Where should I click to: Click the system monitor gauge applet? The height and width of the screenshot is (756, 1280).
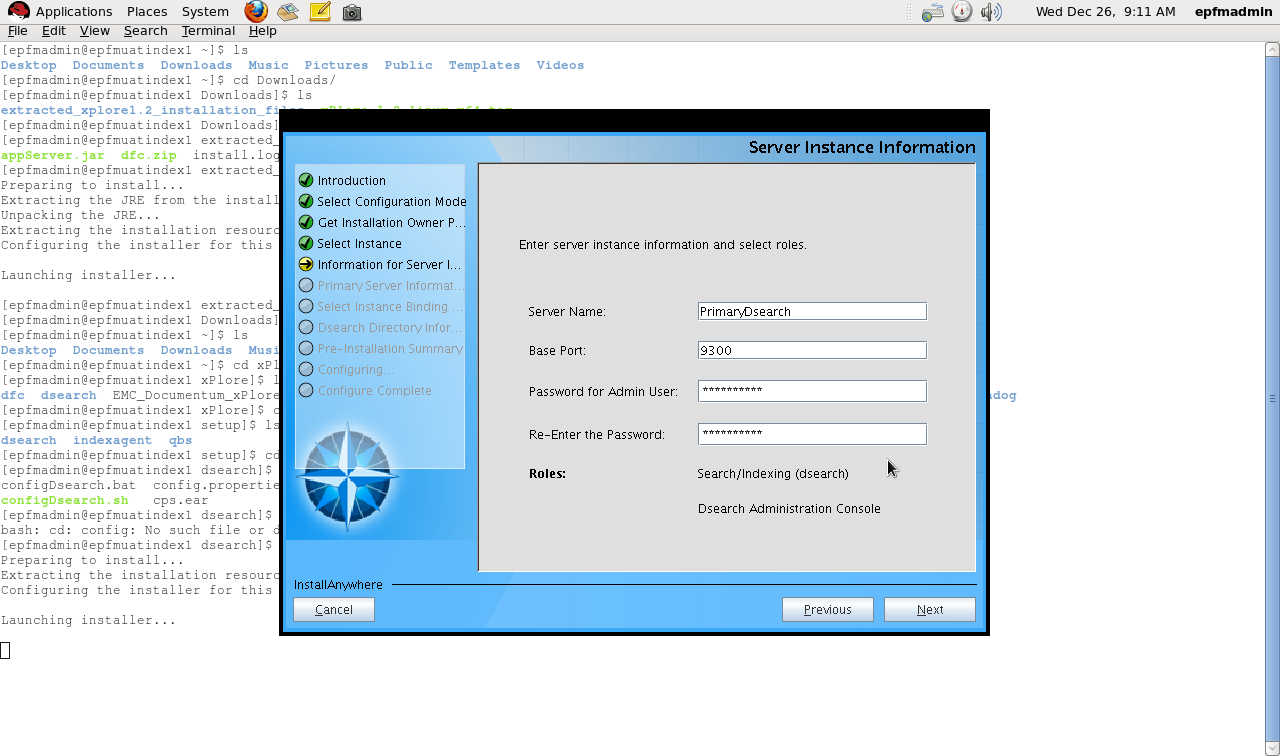pyautogui.click(x=961, y=12)
